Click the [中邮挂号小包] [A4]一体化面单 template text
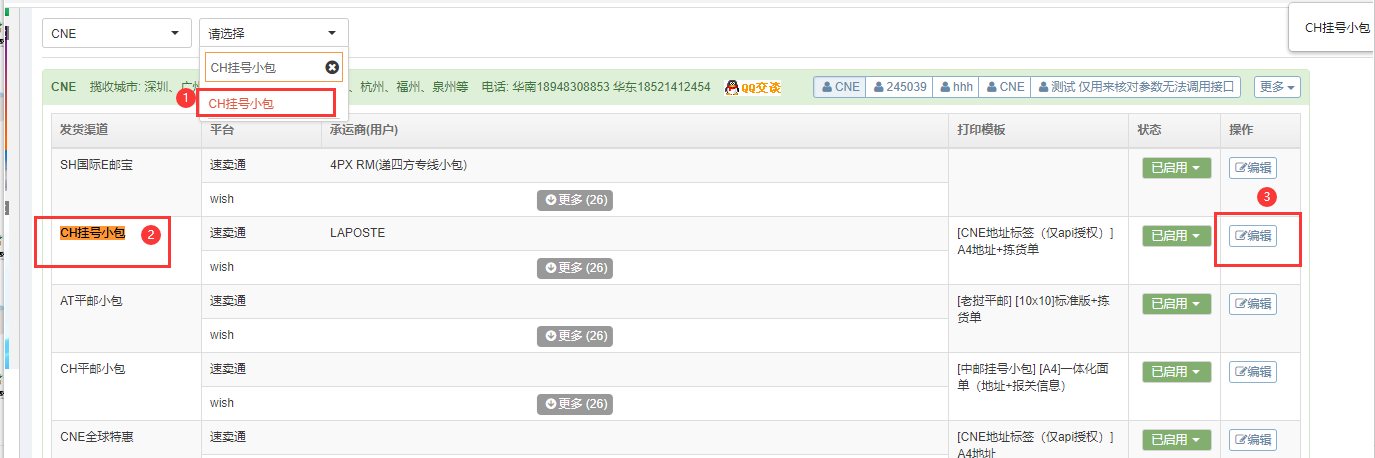The image size is (1375, 458). (1033, 377)
